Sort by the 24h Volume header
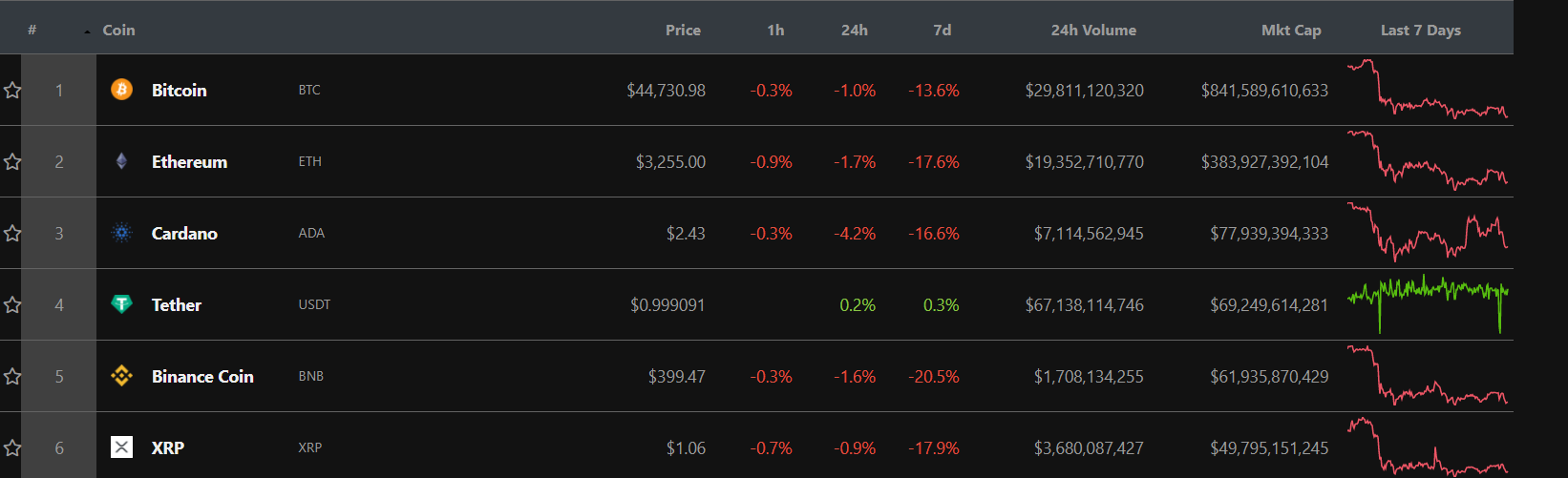Viewport: 1568px width, 478px height. tap(1093, 31)
